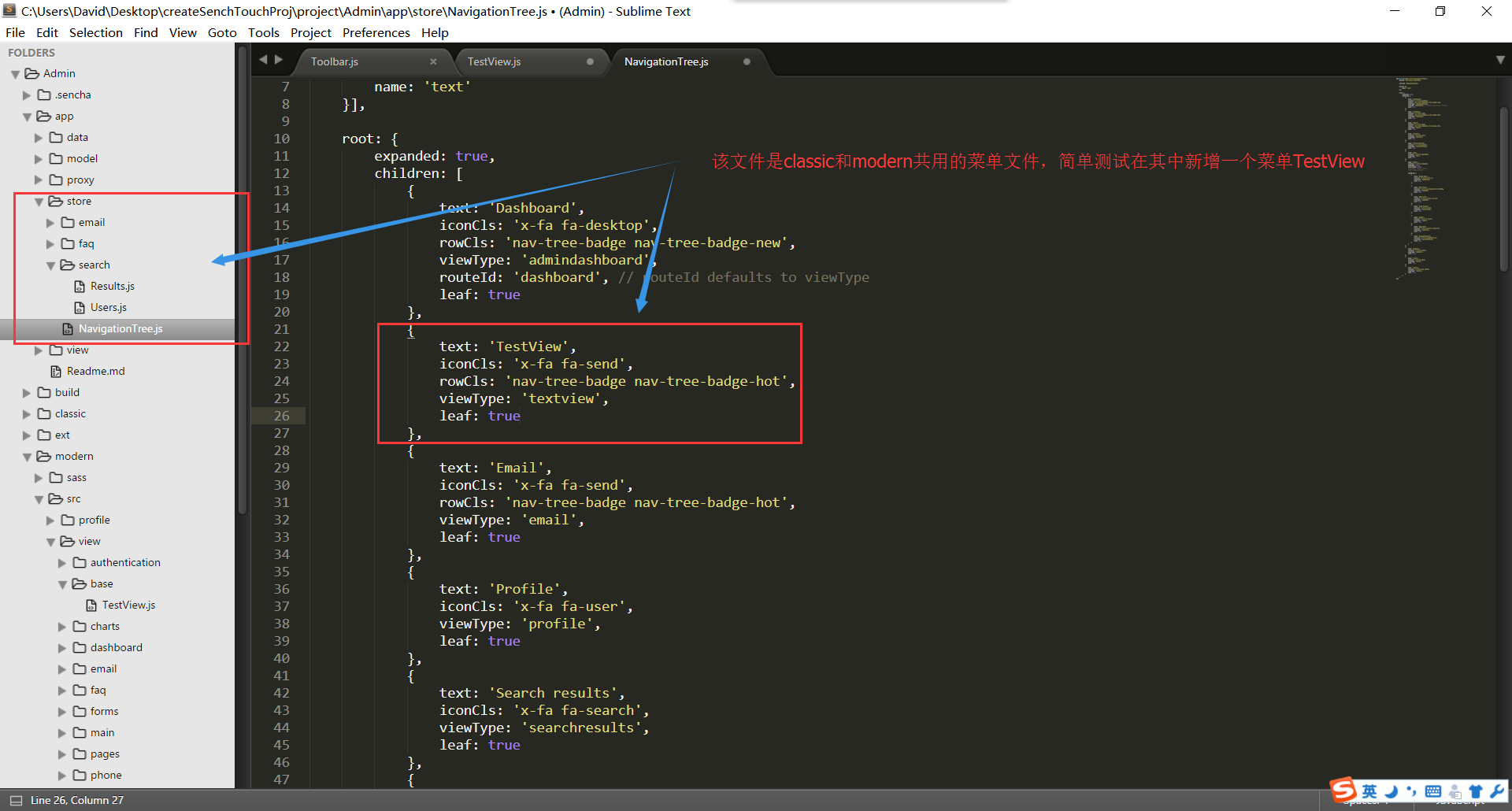
Task: Collapse the store folder
Action: pos(39,202)
